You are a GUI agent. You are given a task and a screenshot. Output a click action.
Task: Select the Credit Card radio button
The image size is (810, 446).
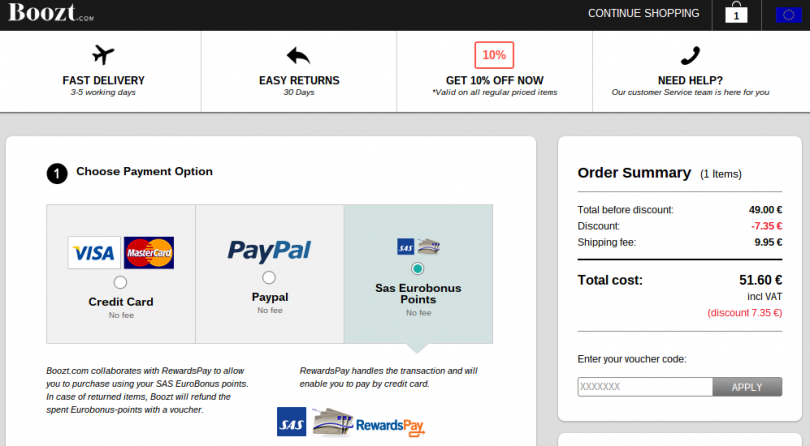(x=120, y=282)
